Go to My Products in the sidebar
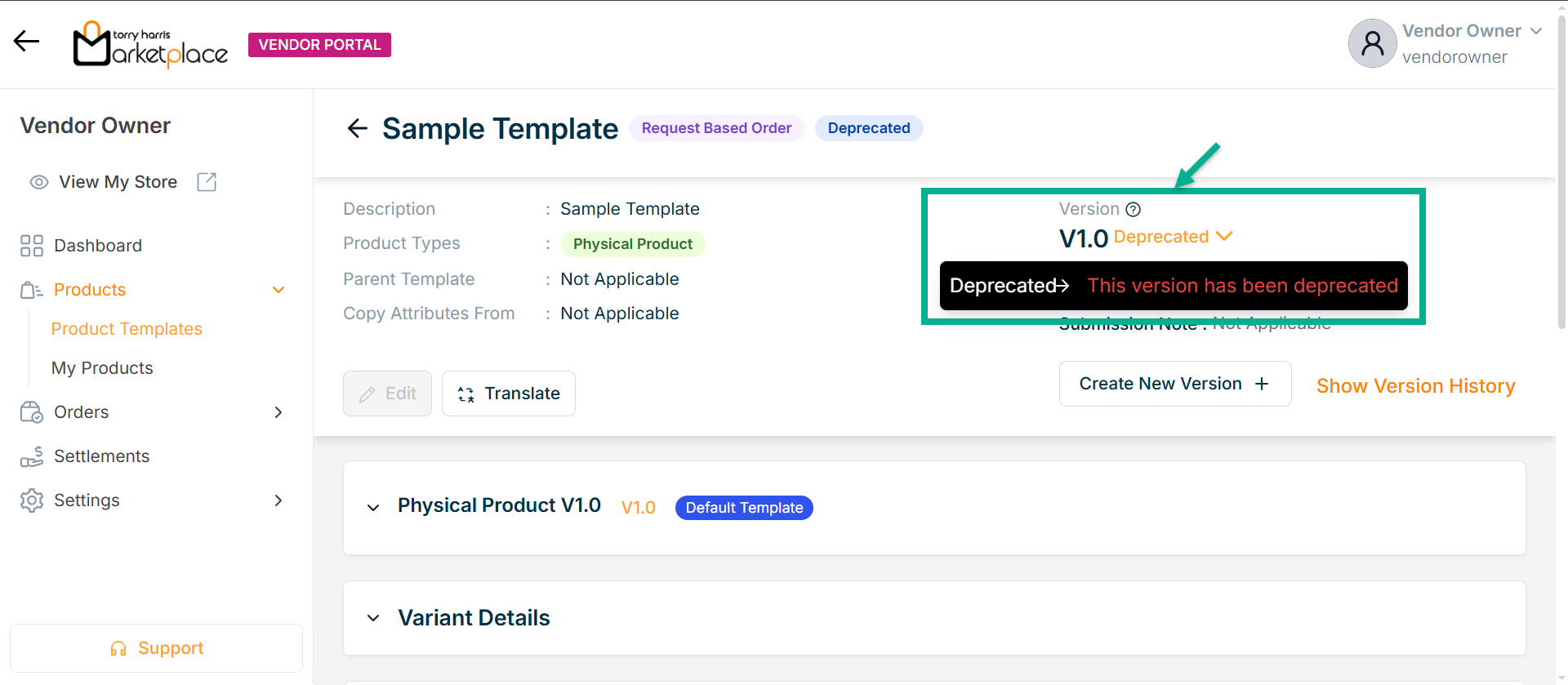The image size is (1568, 685). point(102,368)
